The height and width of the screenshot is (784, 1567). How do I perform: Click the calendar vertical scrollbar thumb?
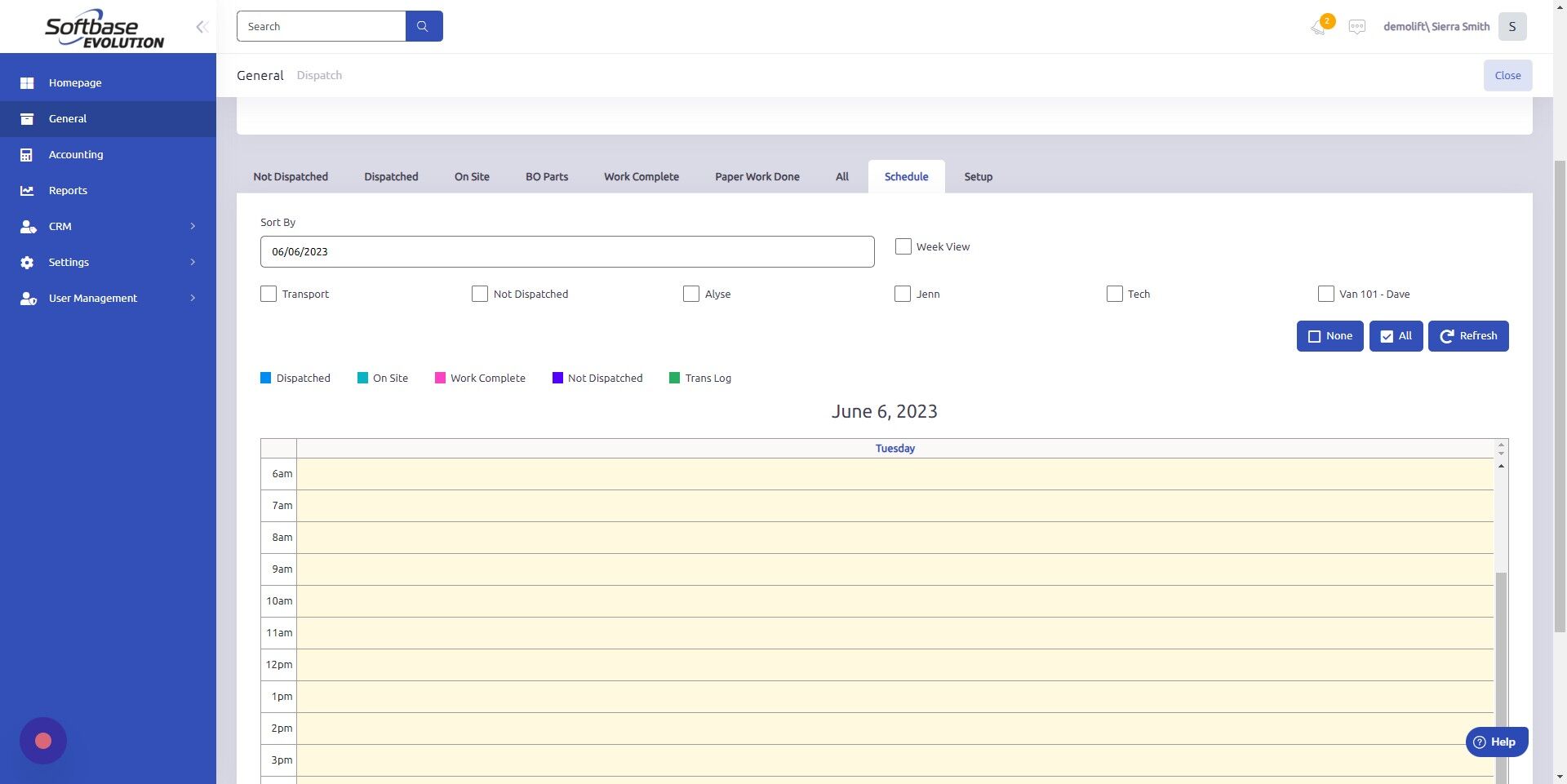click(x=1501, y=677)
